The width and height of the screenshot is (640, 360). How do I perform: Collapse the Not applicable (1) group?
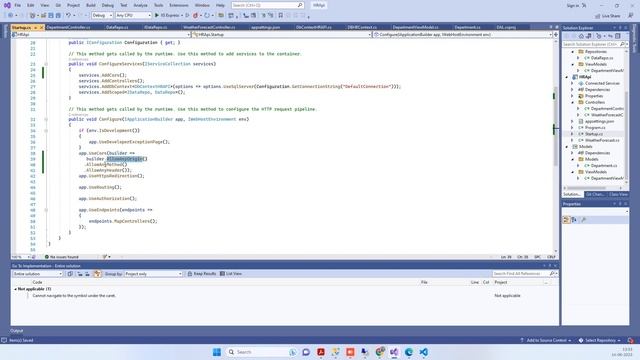click(16, 289)
